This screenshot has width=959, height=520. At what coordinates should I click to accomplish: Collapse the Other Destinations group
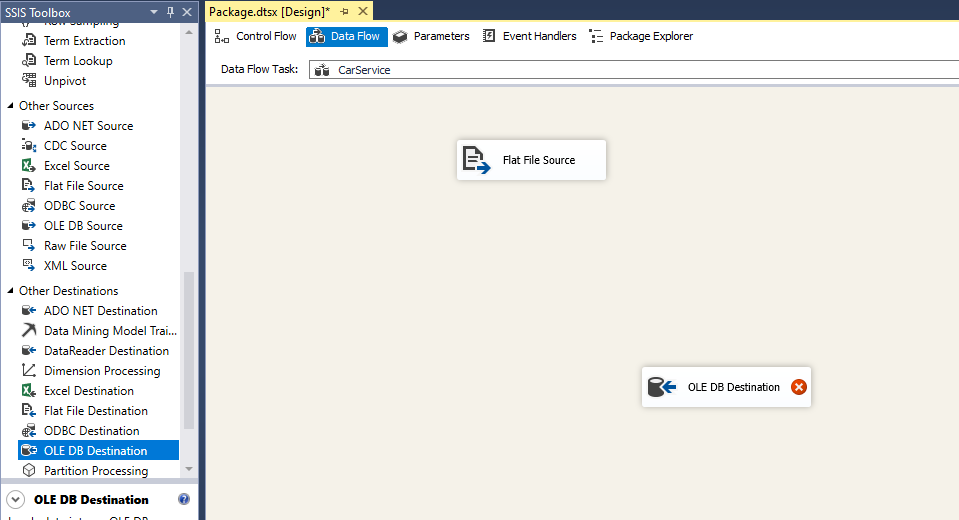[x=10, y=291]
